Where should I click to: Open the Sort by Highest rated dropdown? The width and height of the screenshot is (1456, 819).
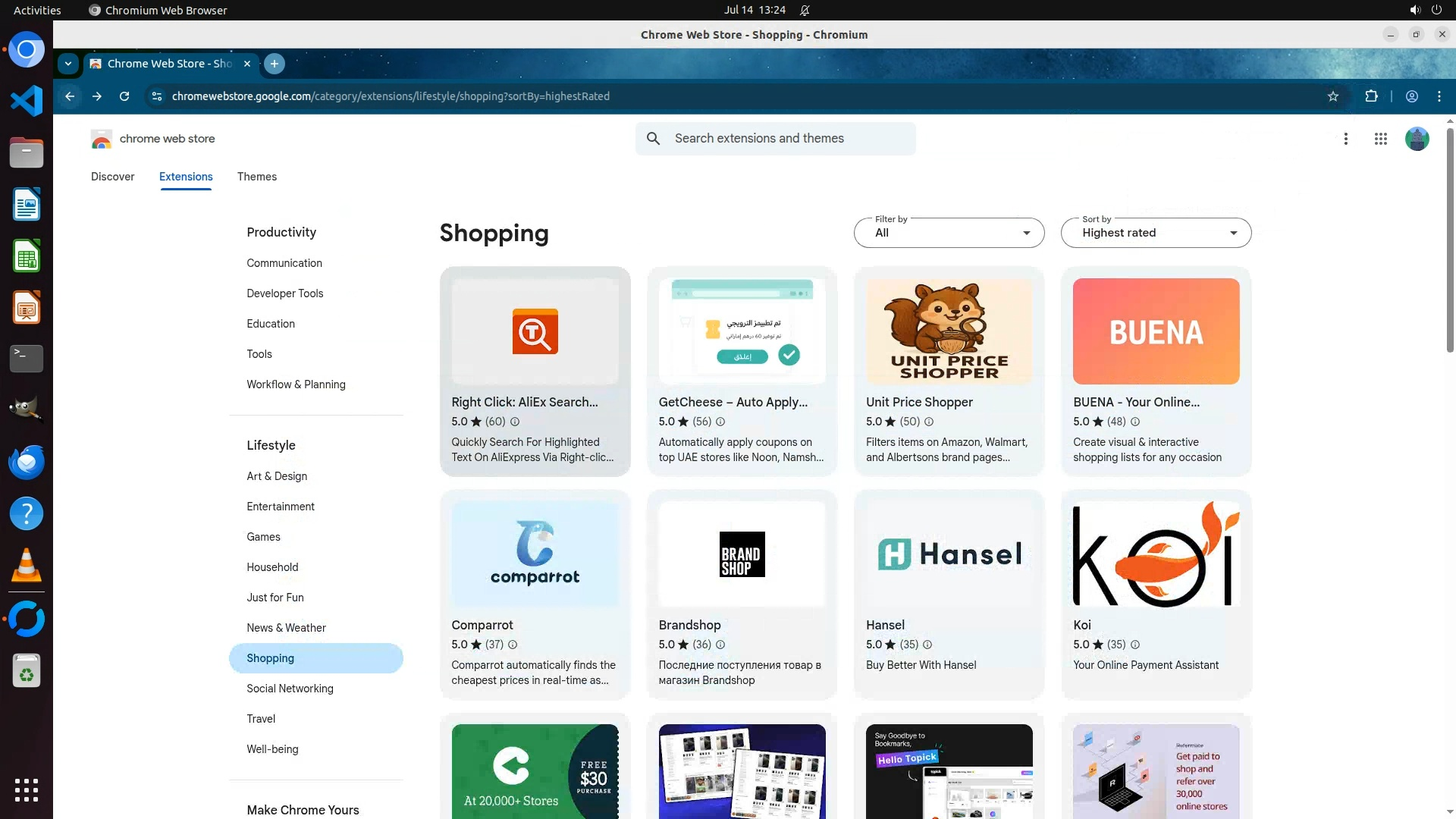click(1156, 233)
